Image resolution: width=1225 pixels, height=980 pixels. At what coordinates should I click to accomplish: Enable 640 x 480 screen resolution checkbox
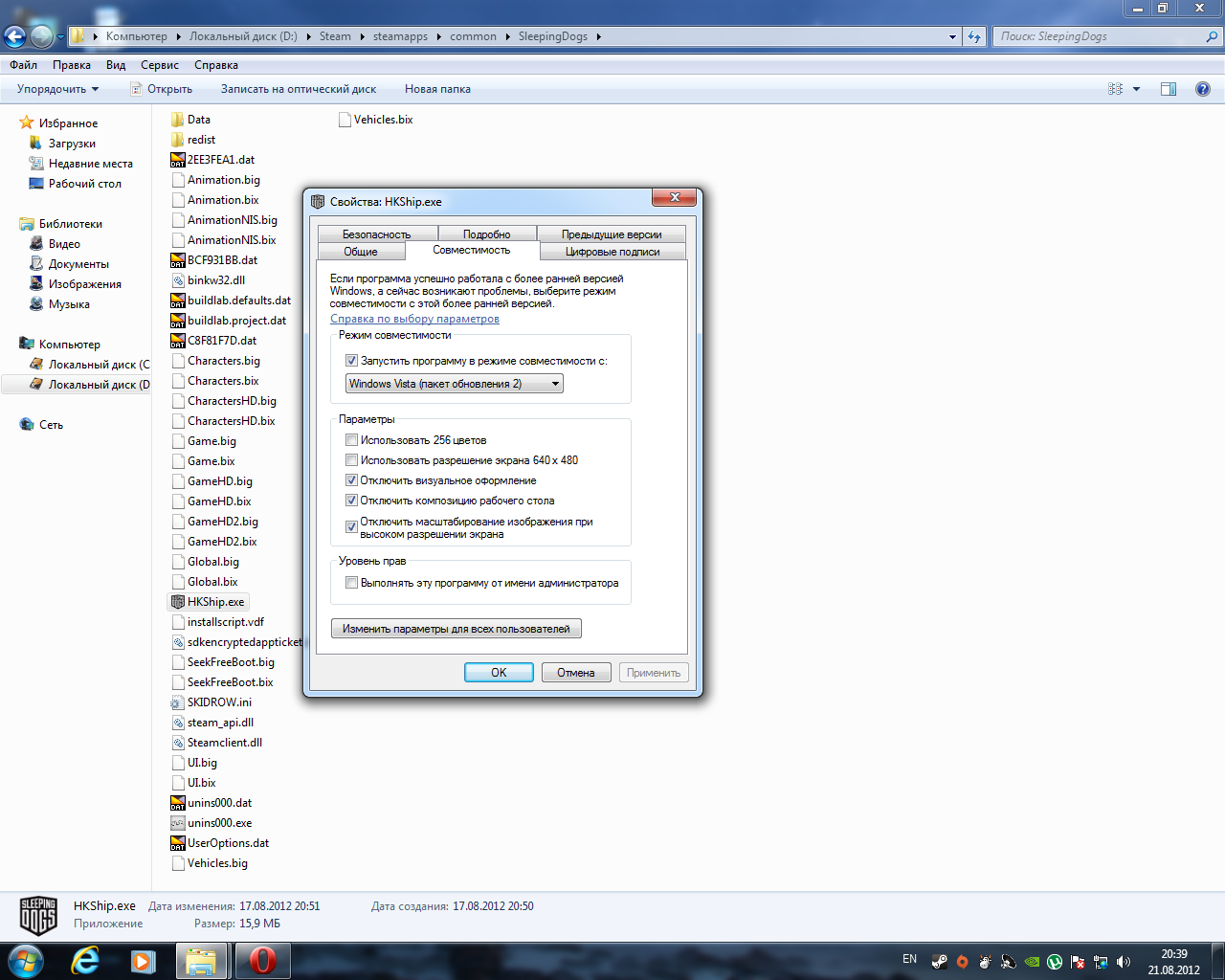click(351, 460)
